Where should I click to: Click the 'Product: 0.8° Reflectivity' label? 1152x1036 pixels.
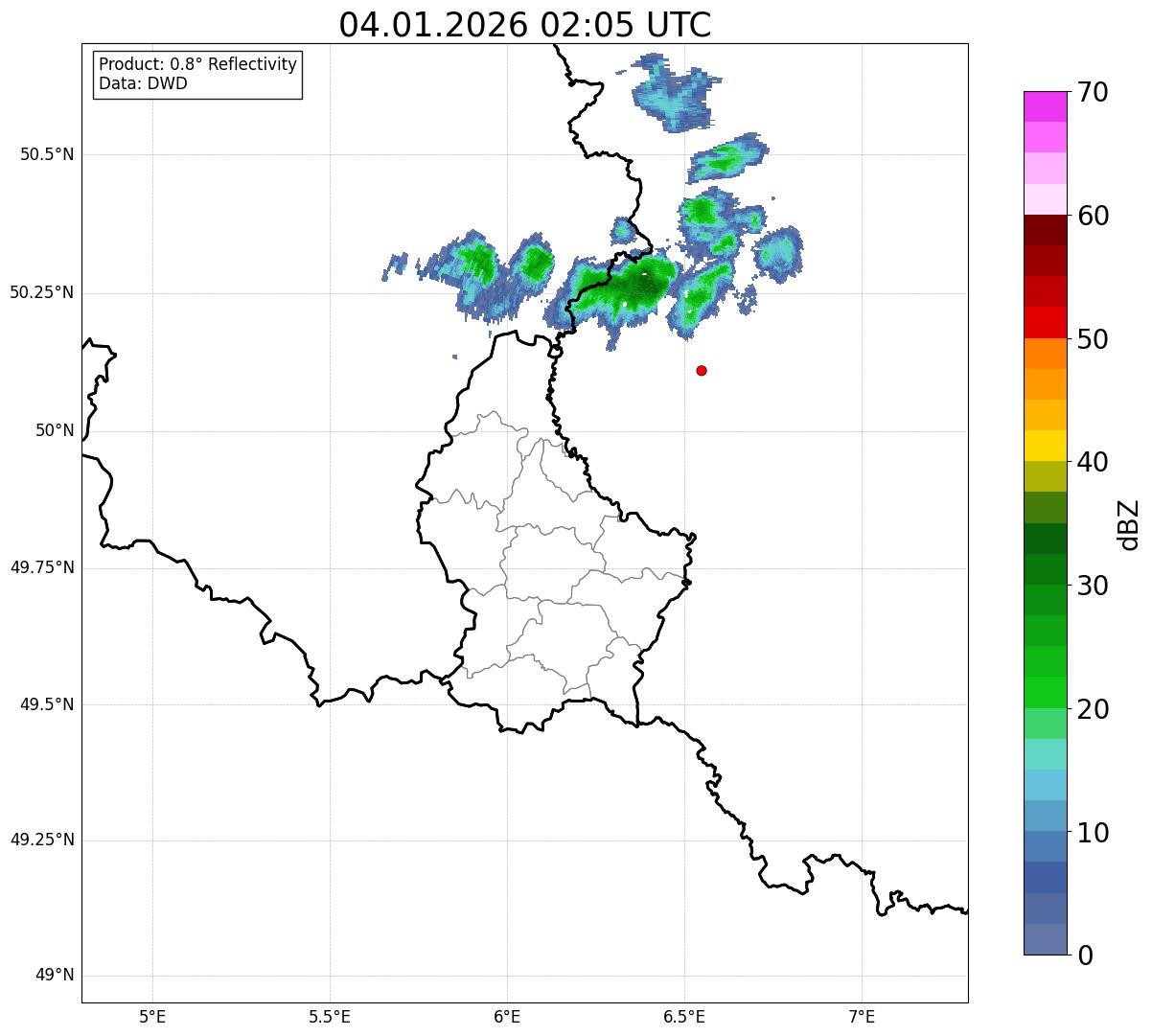coord(198,64)
